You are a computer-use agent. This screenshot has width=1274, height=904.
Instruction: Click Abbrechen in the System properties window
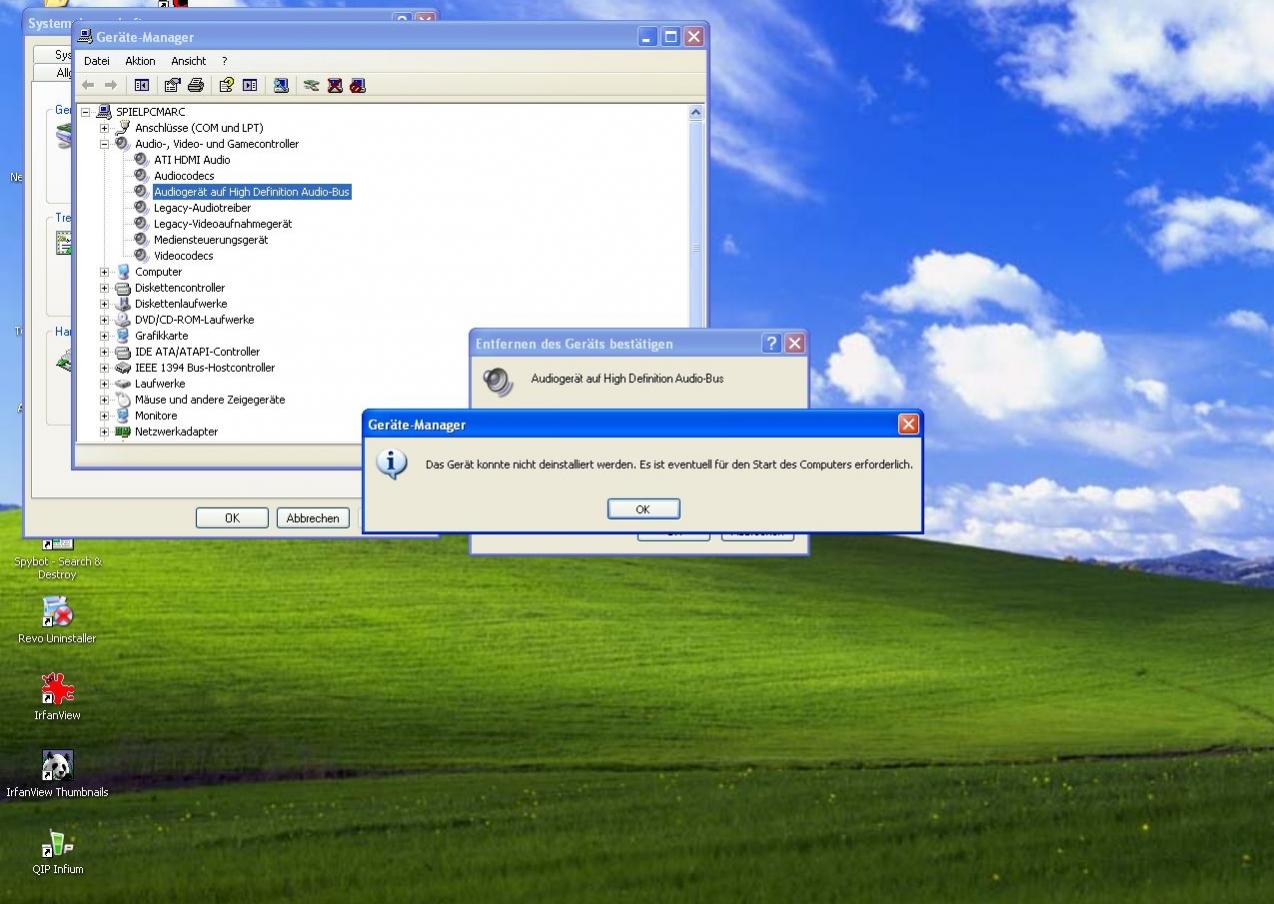tap(313, 518)
